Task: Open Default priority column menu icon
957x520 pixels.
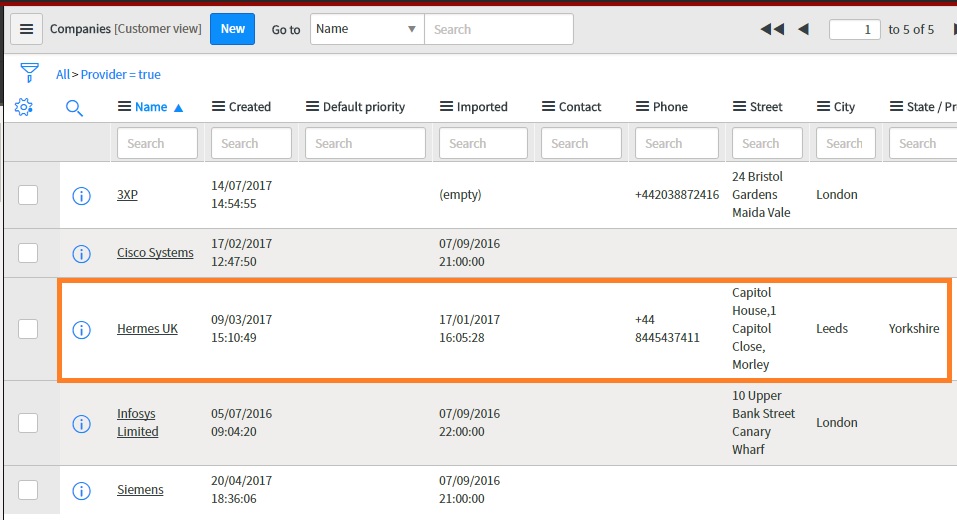Action: (x=312, y=107)
